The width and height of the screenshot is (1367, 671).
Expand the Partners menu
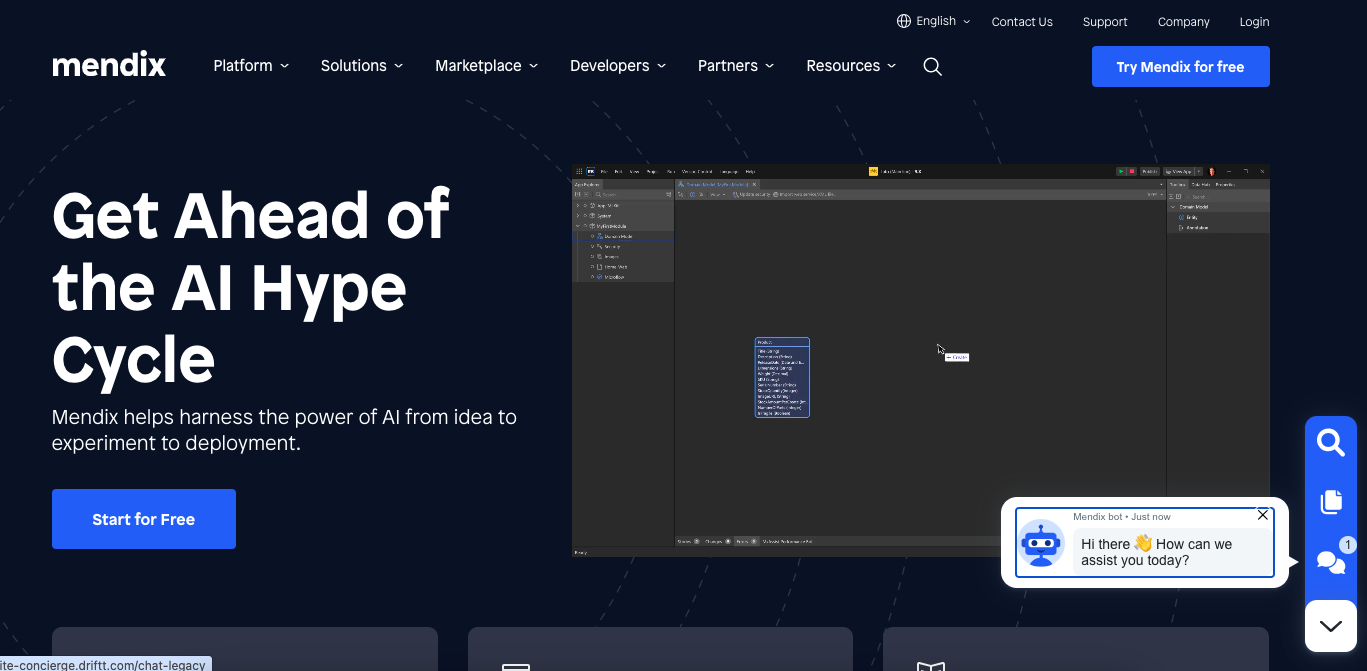point(736,66)
